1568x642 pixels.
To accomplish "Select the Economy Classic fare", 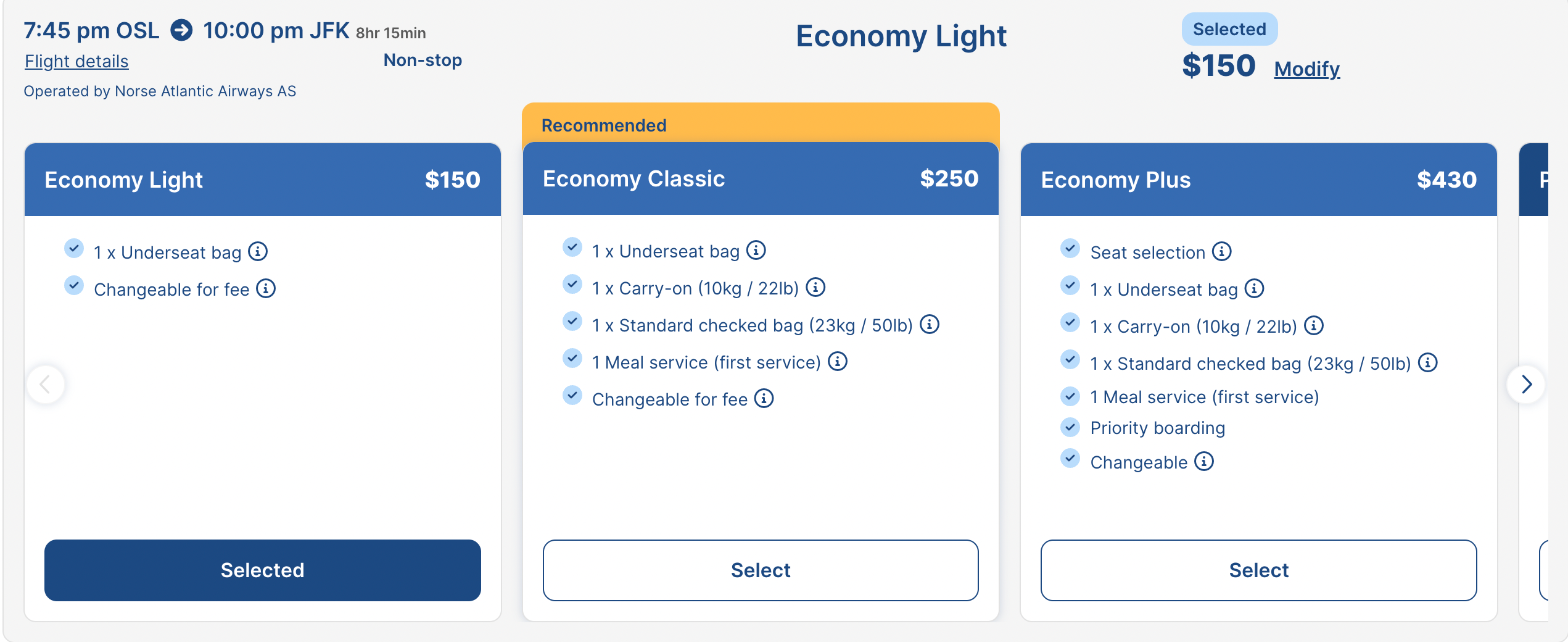I will coord(760,570).
